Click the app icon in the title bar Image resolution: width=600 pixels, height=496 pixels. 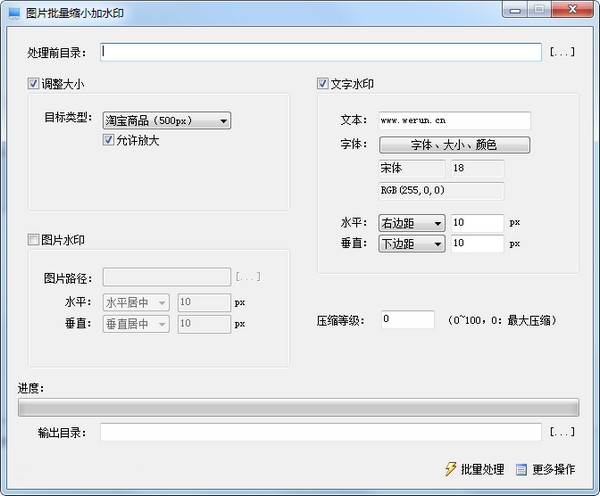(14, 11)
